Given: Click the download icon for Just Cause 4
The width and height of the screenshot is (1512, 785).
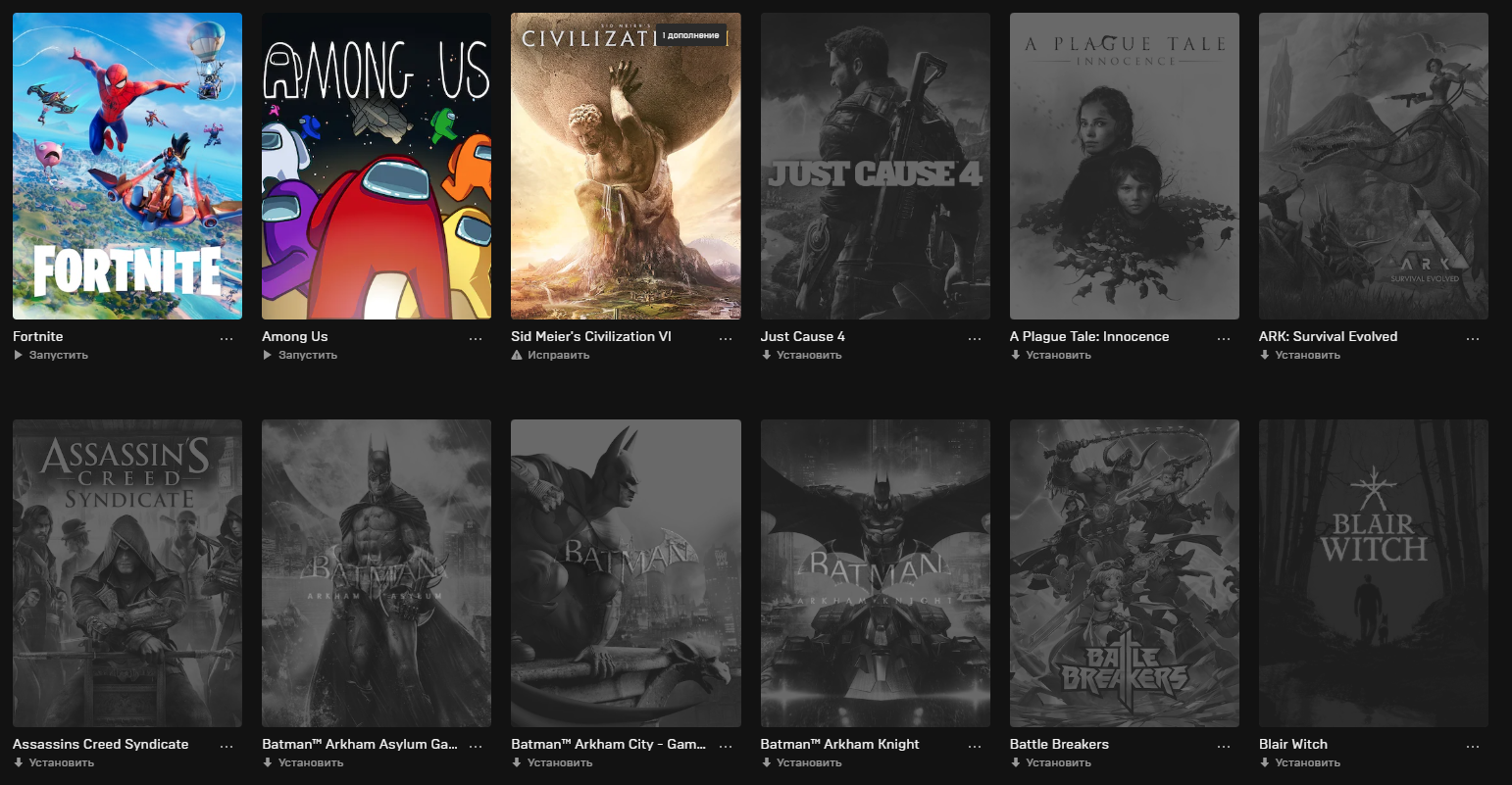Looking at the screenshot, I should click(766, 356).
